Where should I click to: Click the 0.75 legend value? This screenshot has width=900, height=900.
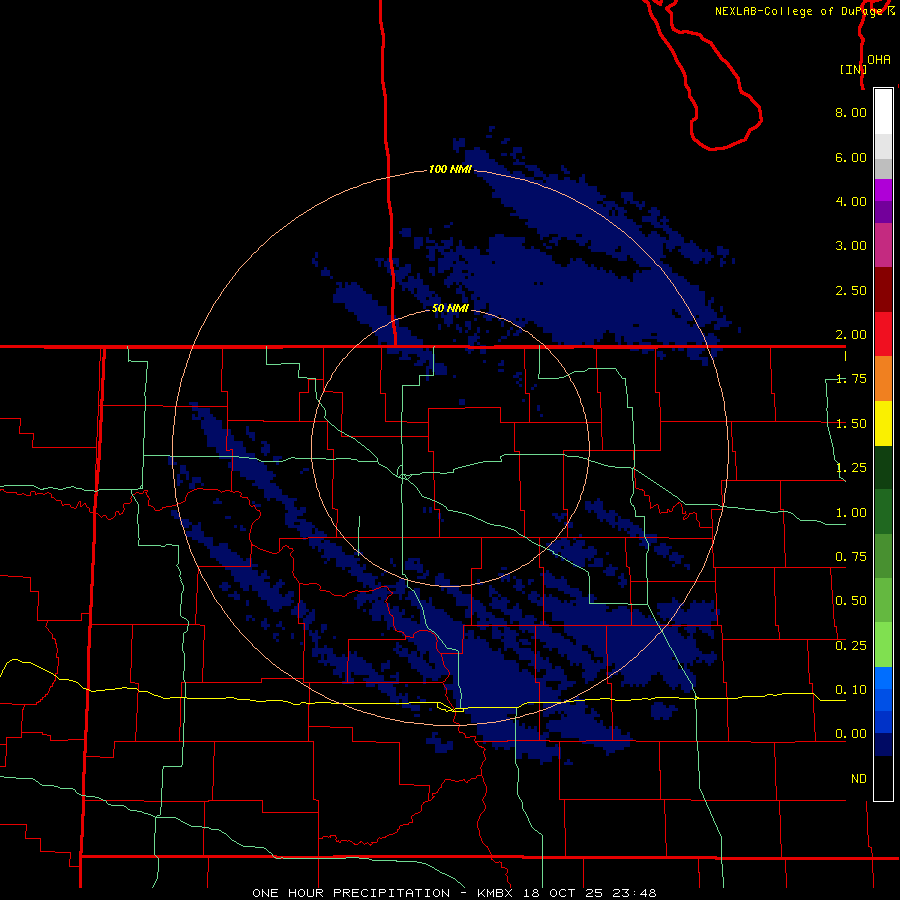851,557
